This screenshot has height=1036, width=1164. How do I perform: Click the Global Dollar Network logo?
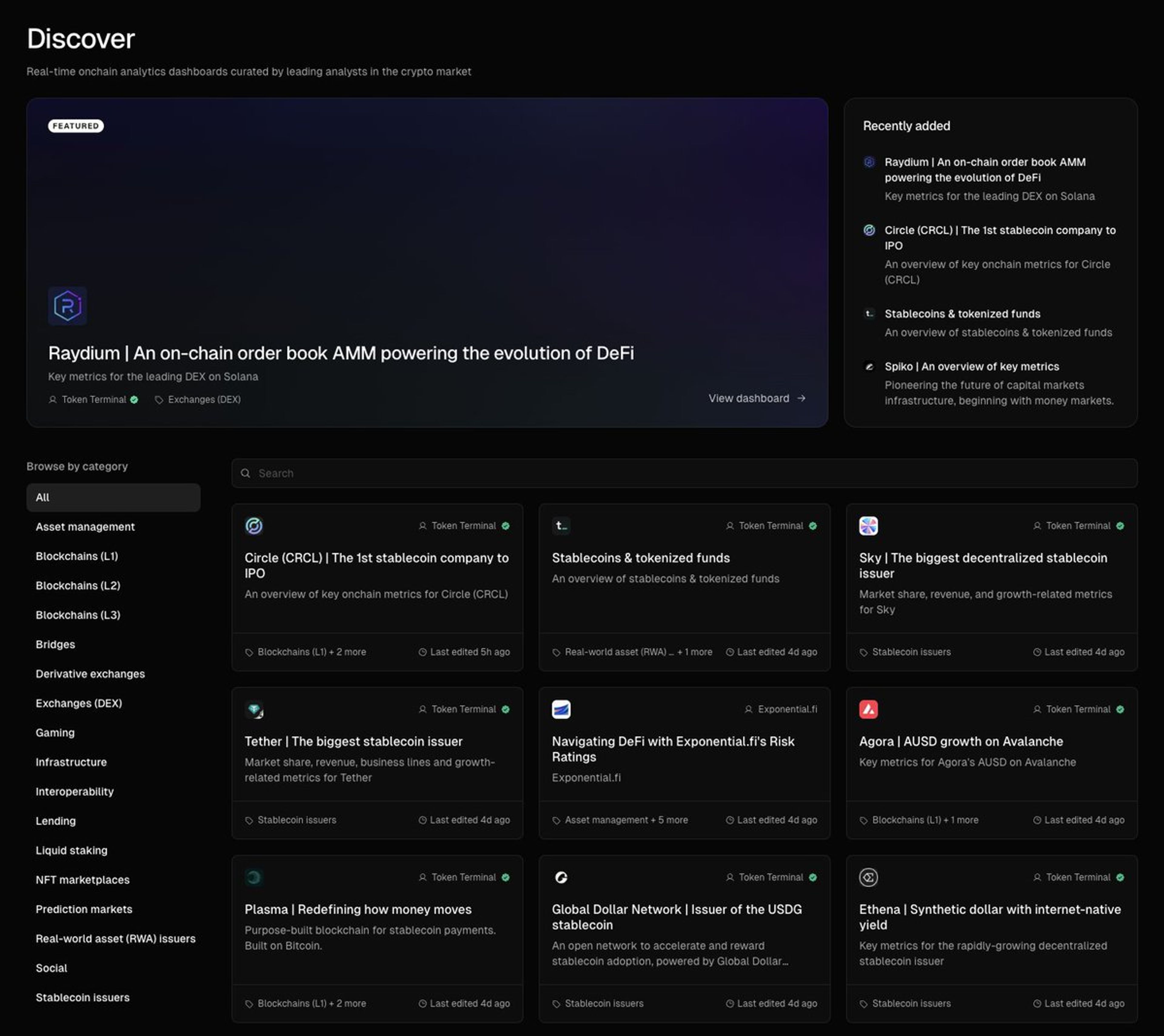pyautogui.click(x=561, y=877)
